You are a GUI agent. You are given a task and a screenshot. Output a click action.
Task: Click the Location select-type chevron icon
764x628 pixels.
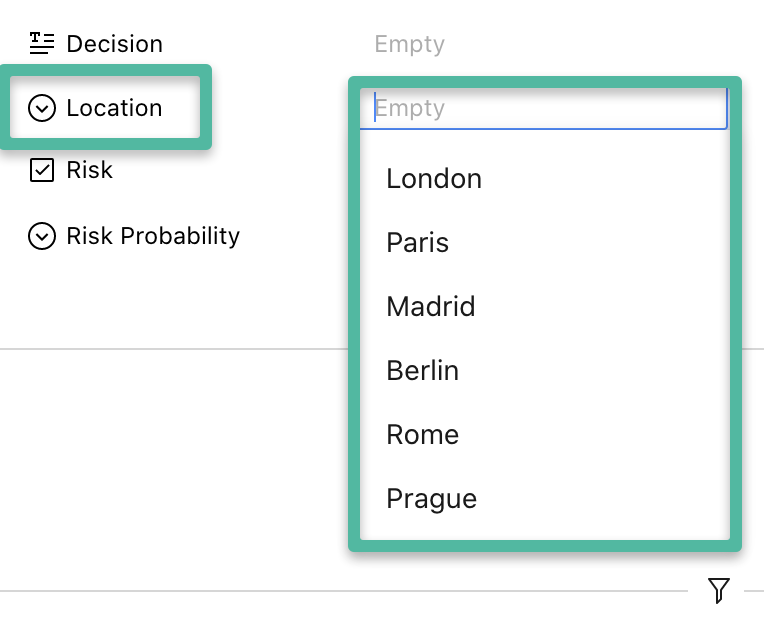pos(41,108)
